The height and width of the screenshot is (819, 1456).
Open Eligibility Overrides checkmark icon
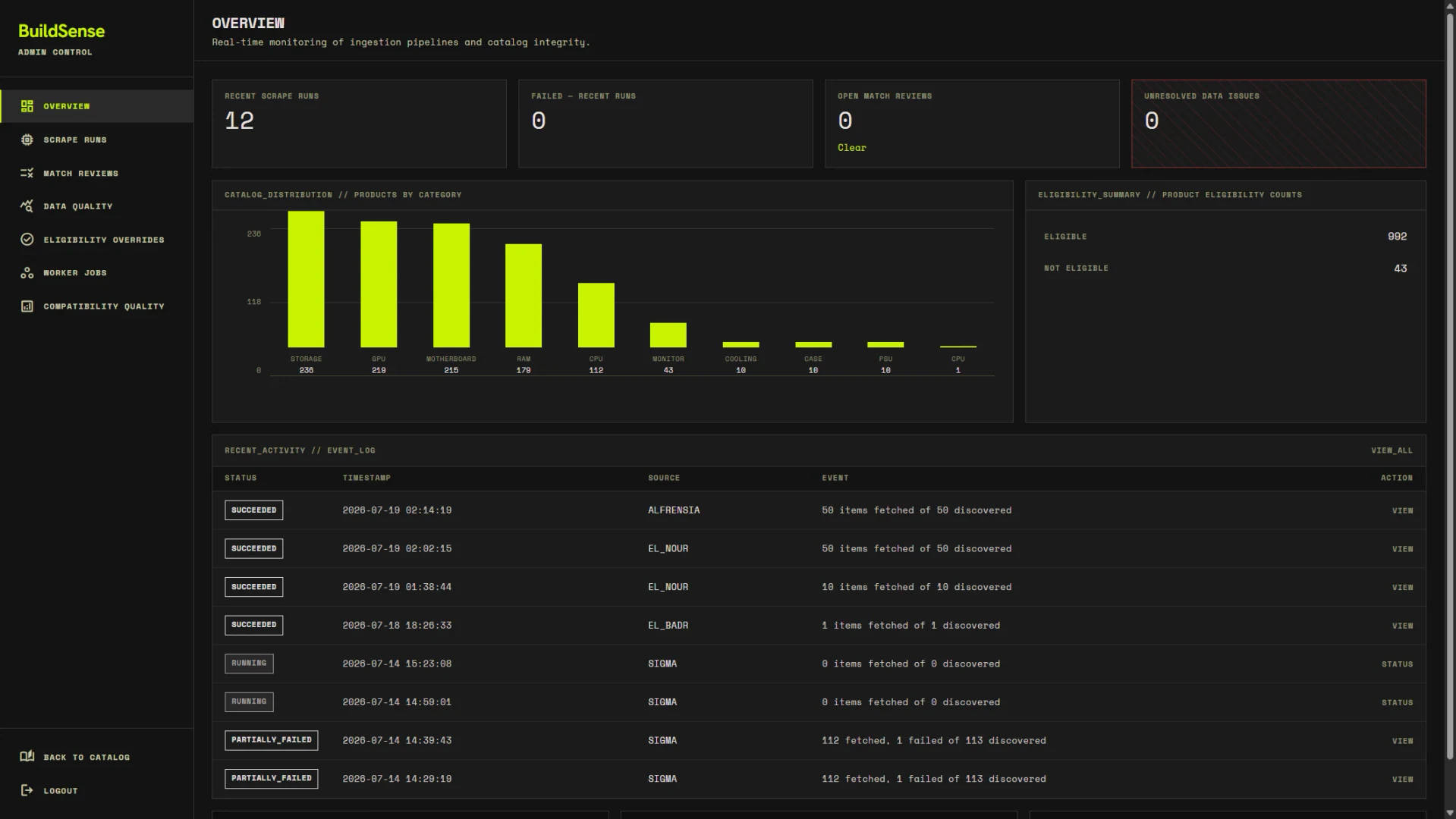27,240
